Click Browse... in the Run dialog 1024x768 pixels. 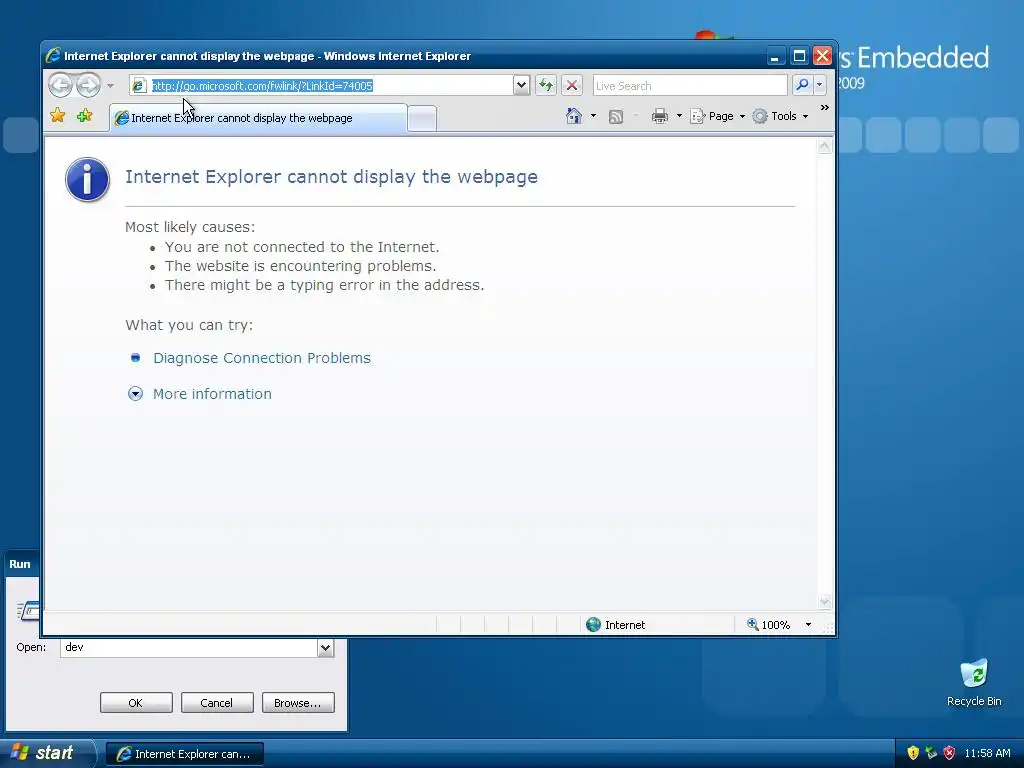click(298, 703)
